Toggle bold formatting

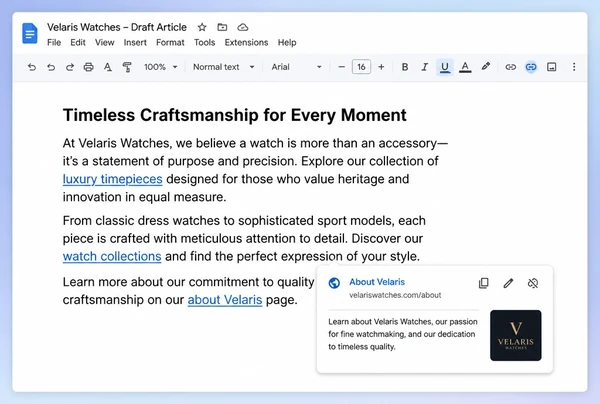[x=404, y=67]
